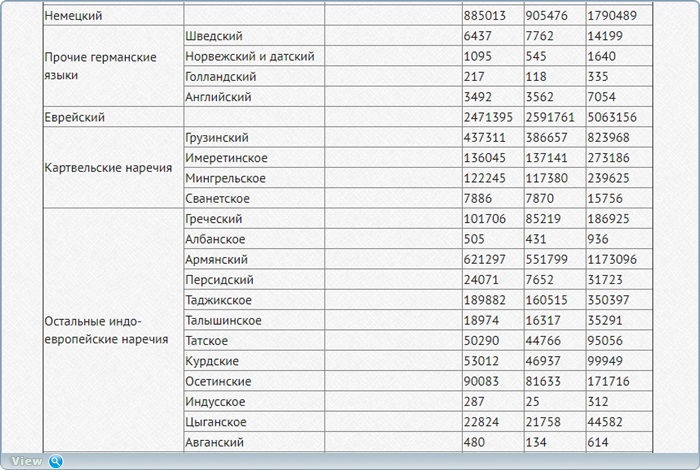Click the value 2471395
This screenshot has width=700, height=470.
pos(488,117)
